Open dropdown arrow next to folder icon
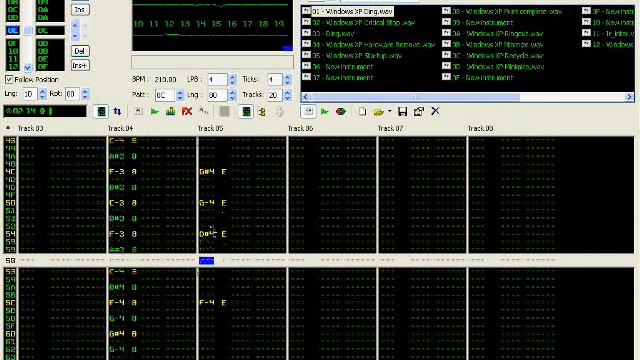640x360 pixels. pos(389,111)
